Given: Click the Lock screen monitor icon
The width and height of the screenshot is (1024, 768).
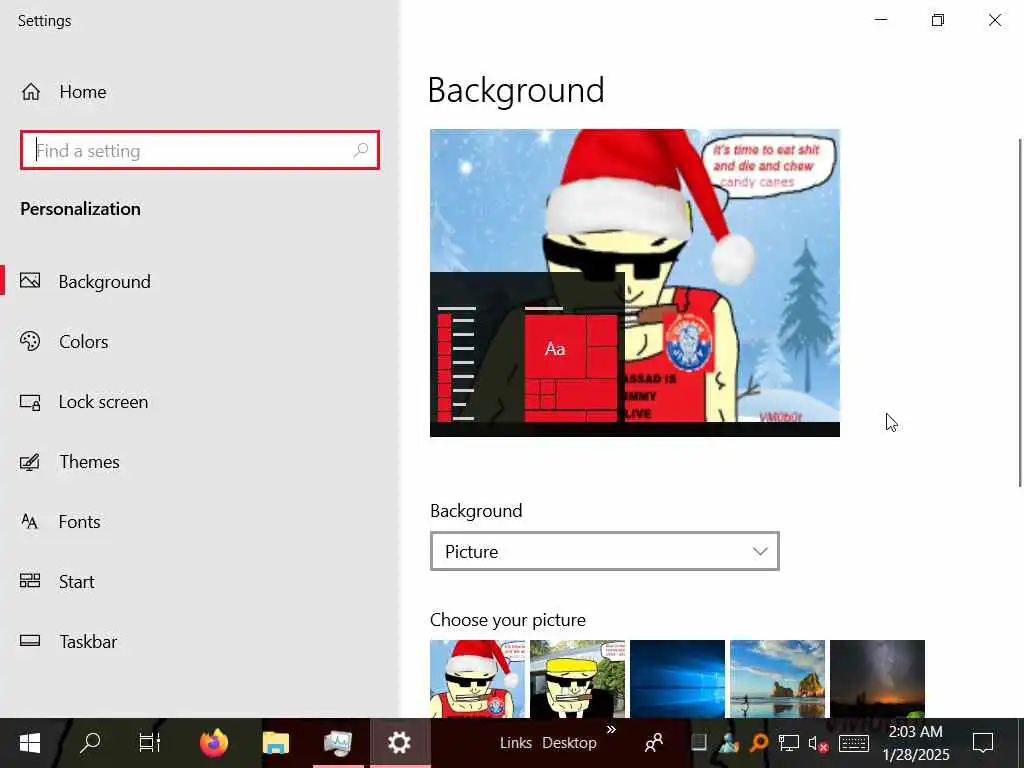Looking at the screenshot, I should pyautogui.click(x=30, y=402).
